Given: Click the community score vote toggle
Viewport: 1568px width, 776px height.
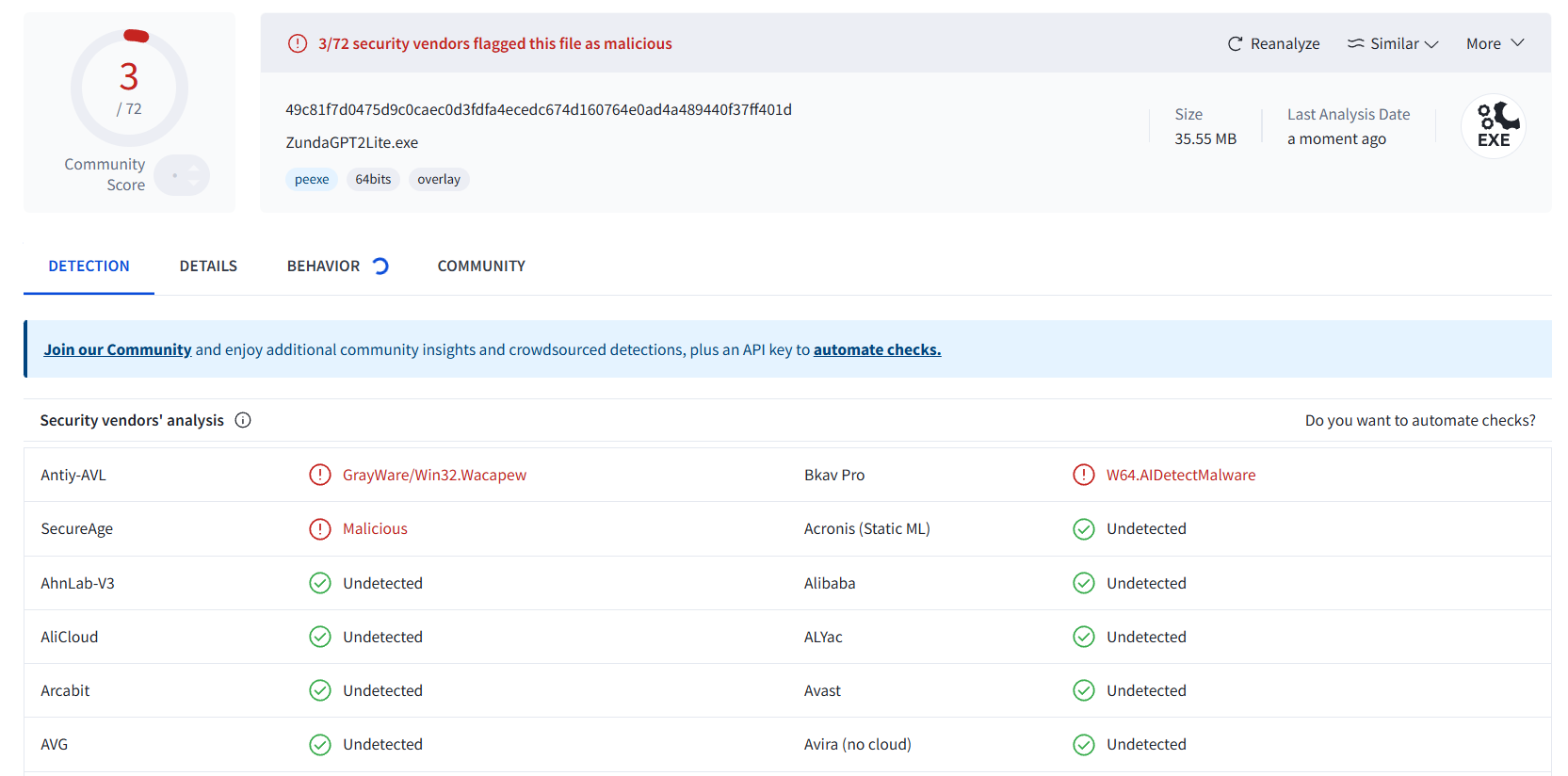Looking at the screenshot, I should (182, 175).
